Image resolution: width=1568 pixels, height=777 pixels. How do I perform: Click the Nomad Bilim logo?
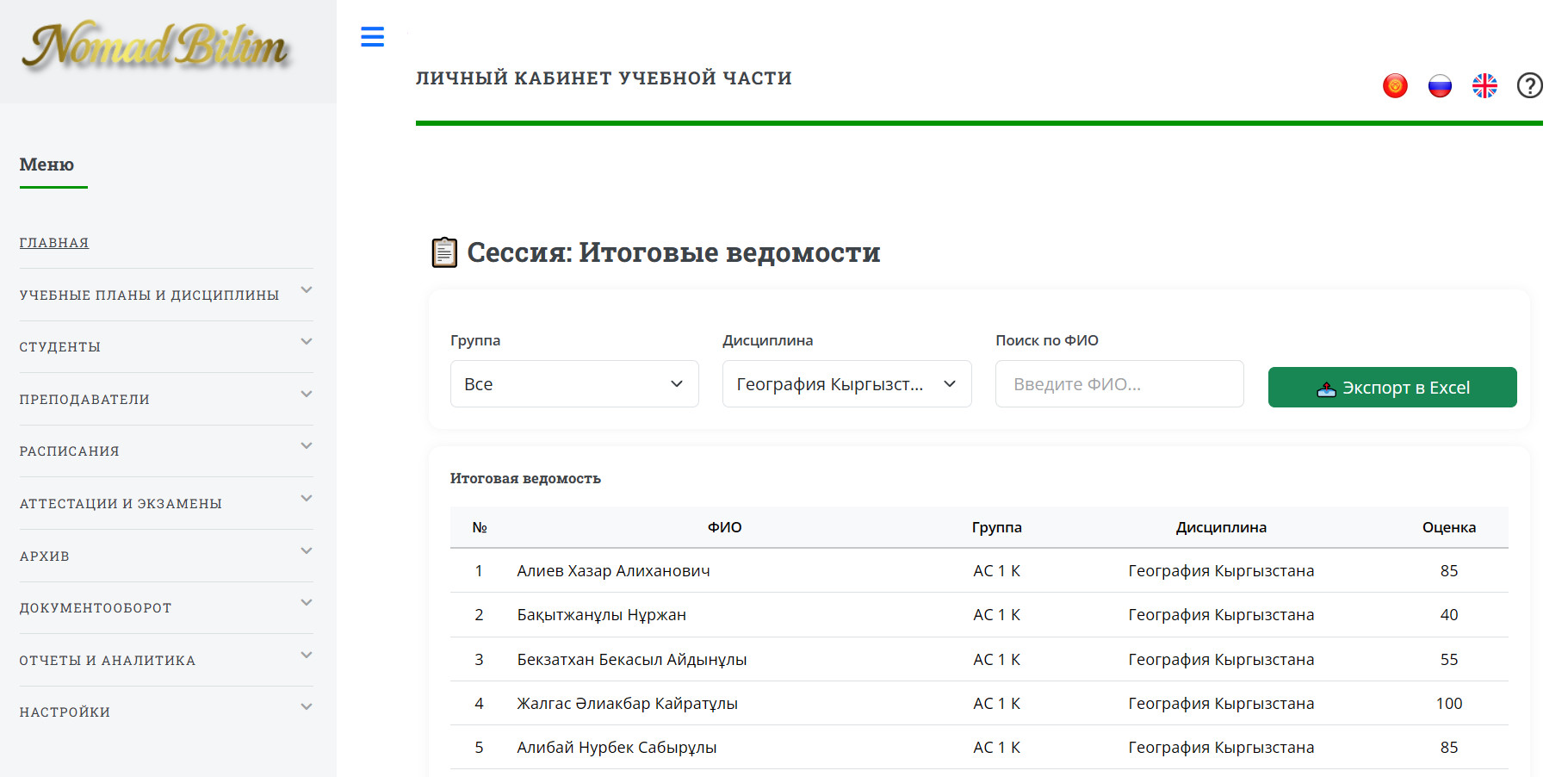pos(157,47)
